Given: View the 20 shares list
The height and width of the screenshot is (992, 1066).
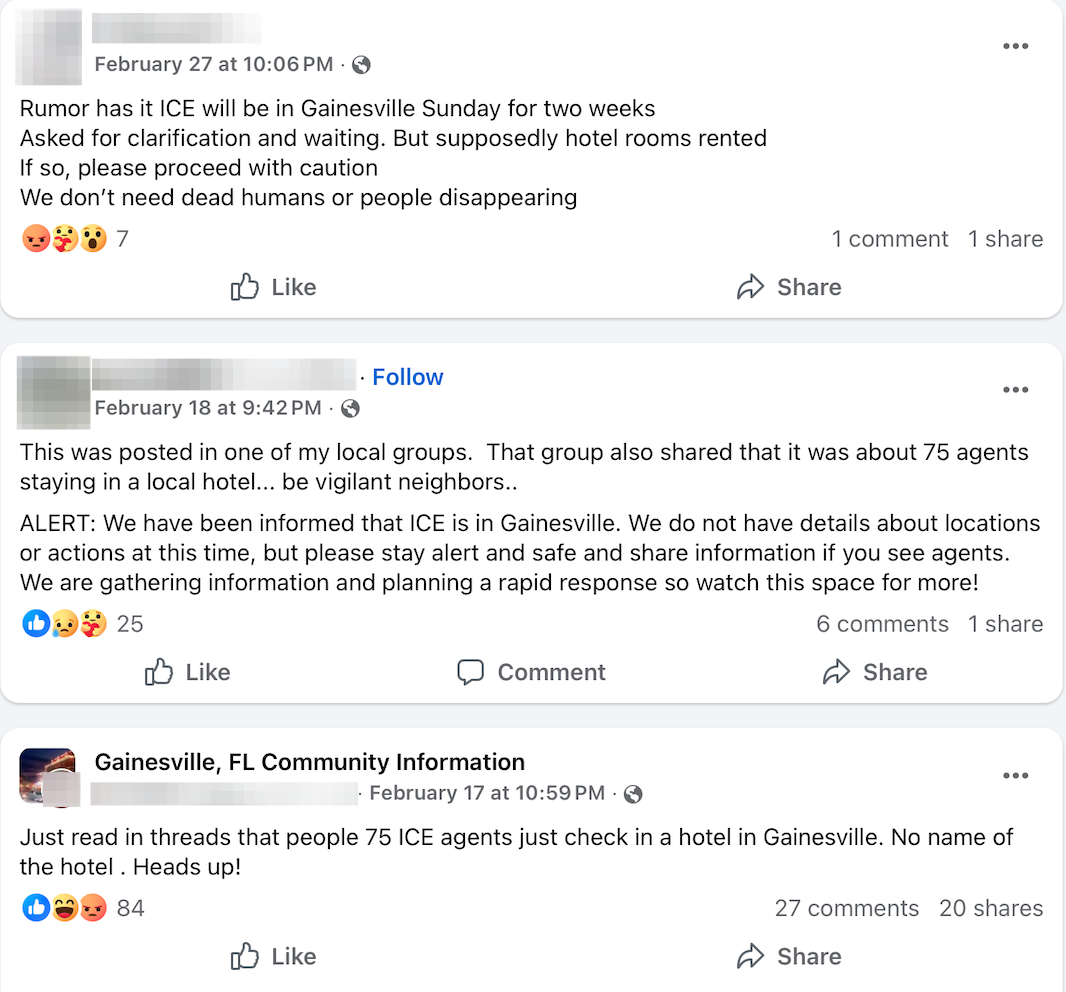Looking at the screenshot, I should [990, 908].
